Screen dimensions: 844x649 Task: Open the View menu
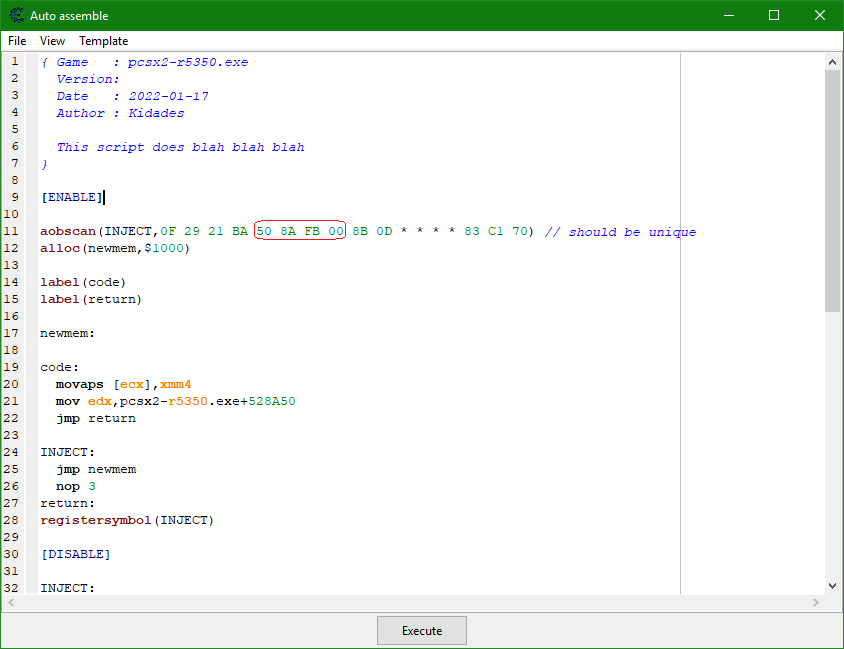click(x=52, y=41)
